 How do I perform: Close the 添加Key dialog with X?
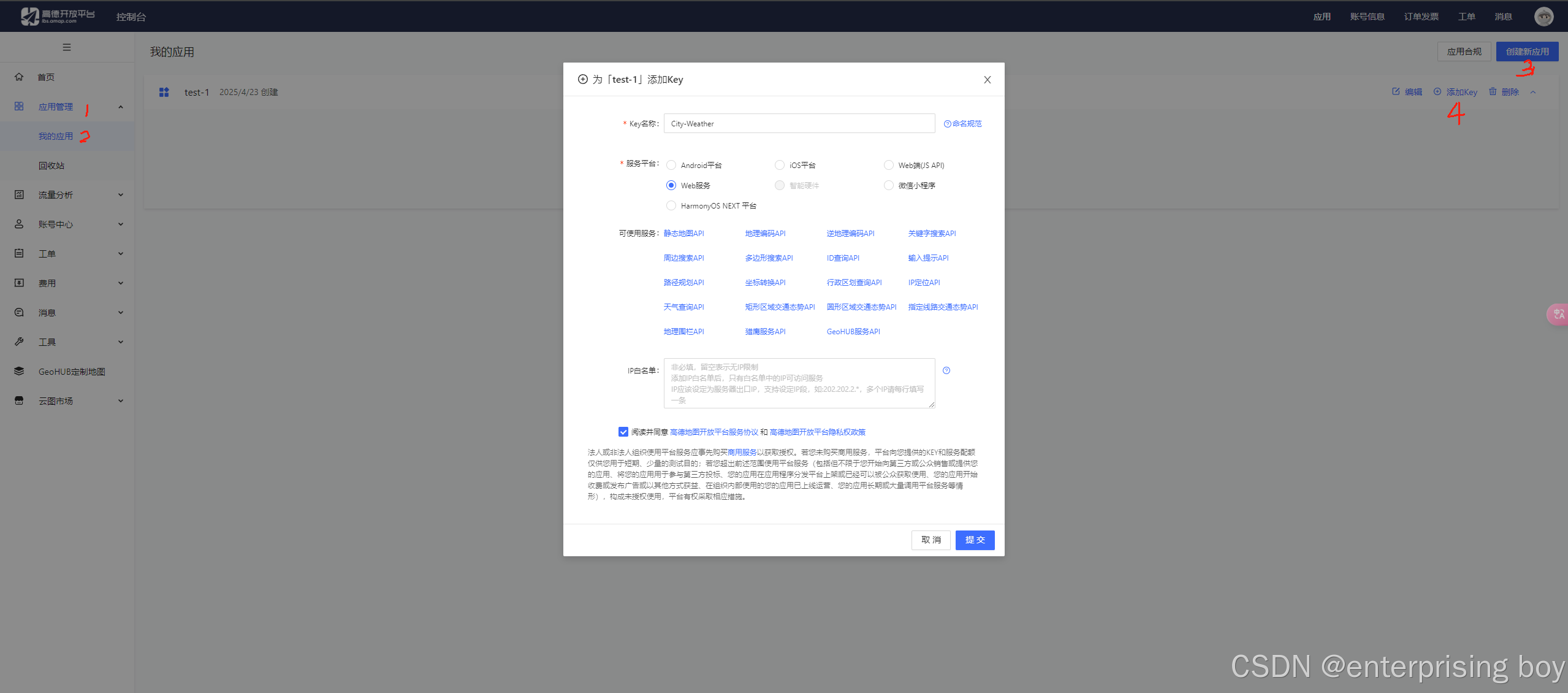[x=987, y=80]
